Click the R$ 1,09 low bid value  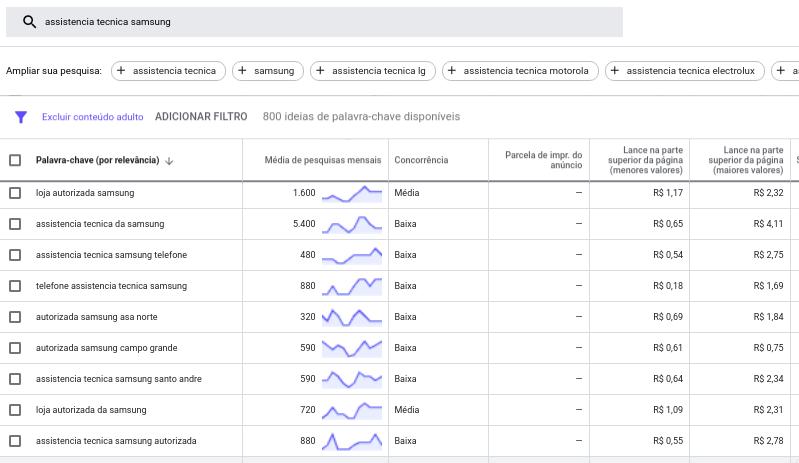(668, 411)
